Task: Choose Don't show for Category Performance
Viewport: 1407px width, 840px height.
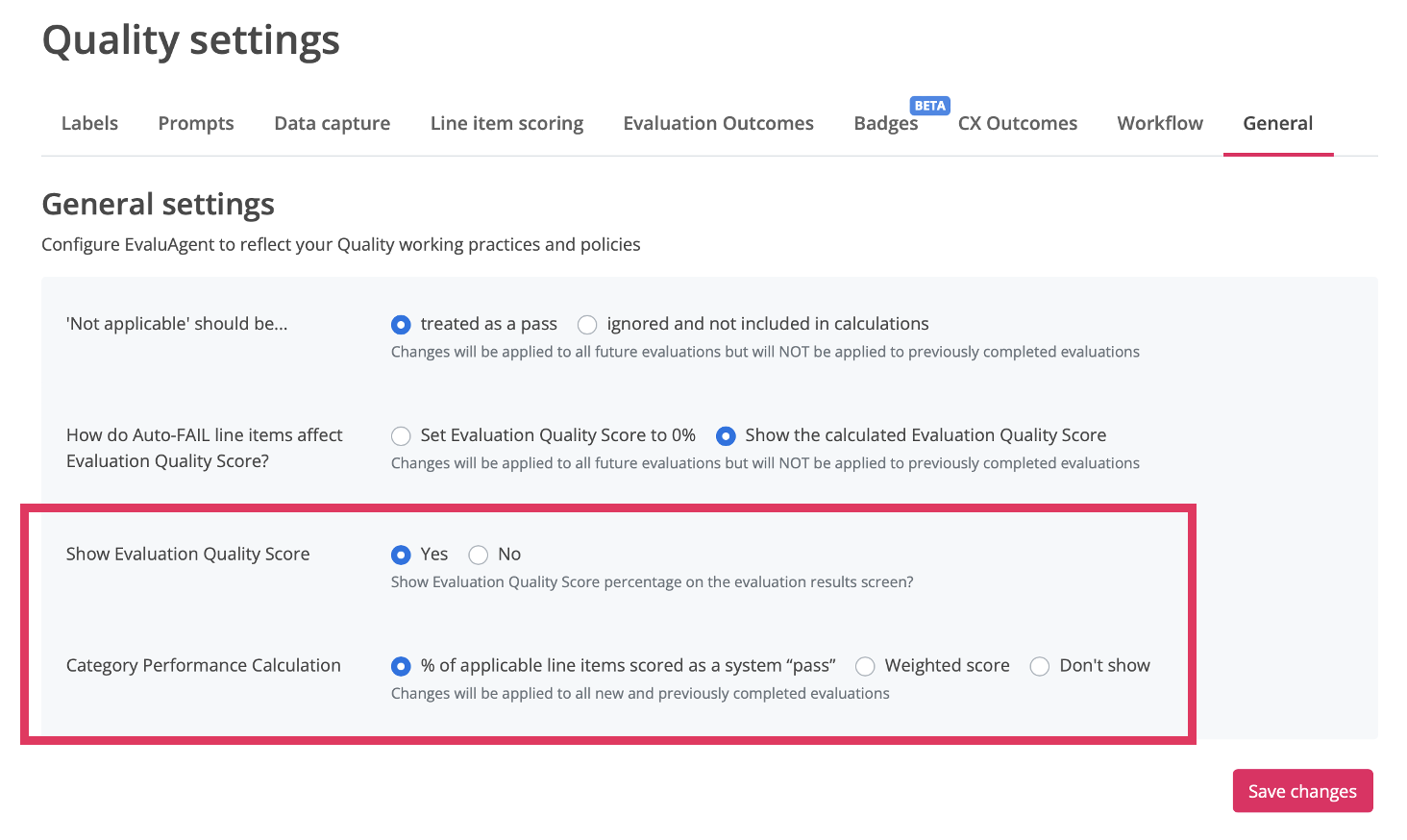Action: pyautogui.click(x=1039, y=667)
